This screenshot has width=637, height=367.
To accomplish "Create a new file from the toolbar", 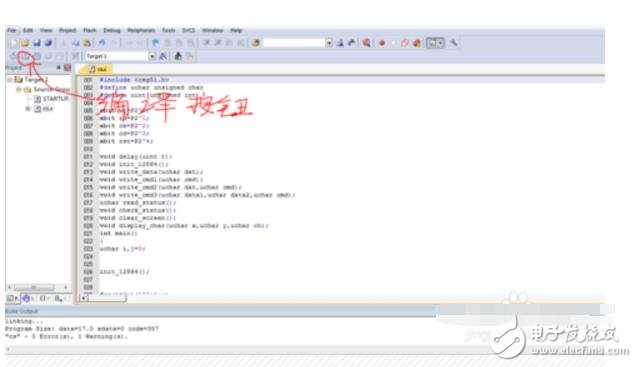I will 14,43.
